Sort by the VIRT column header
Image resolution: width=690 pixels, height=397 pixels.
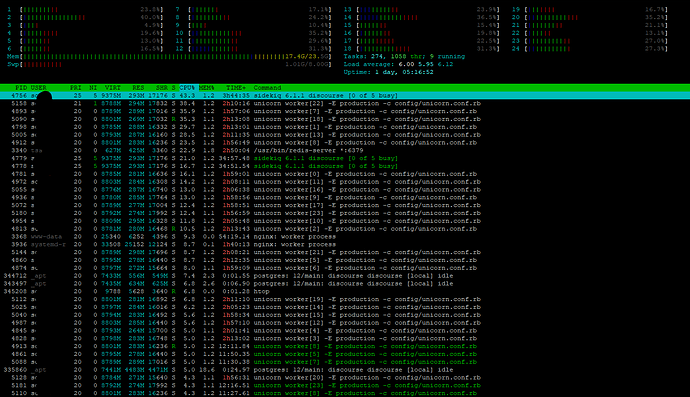(113, 88)
